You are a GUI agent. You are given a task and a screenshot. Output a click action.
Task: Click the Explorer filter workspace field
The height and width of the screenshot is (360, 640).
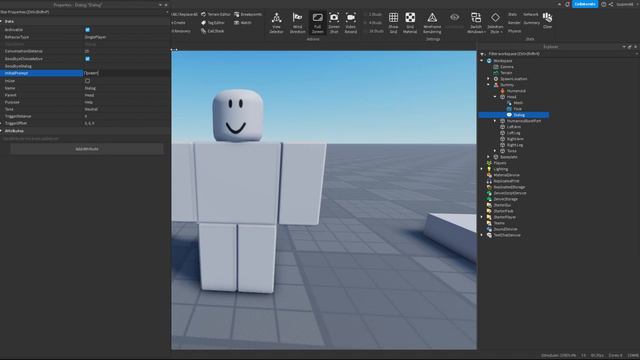pos(559,54)
